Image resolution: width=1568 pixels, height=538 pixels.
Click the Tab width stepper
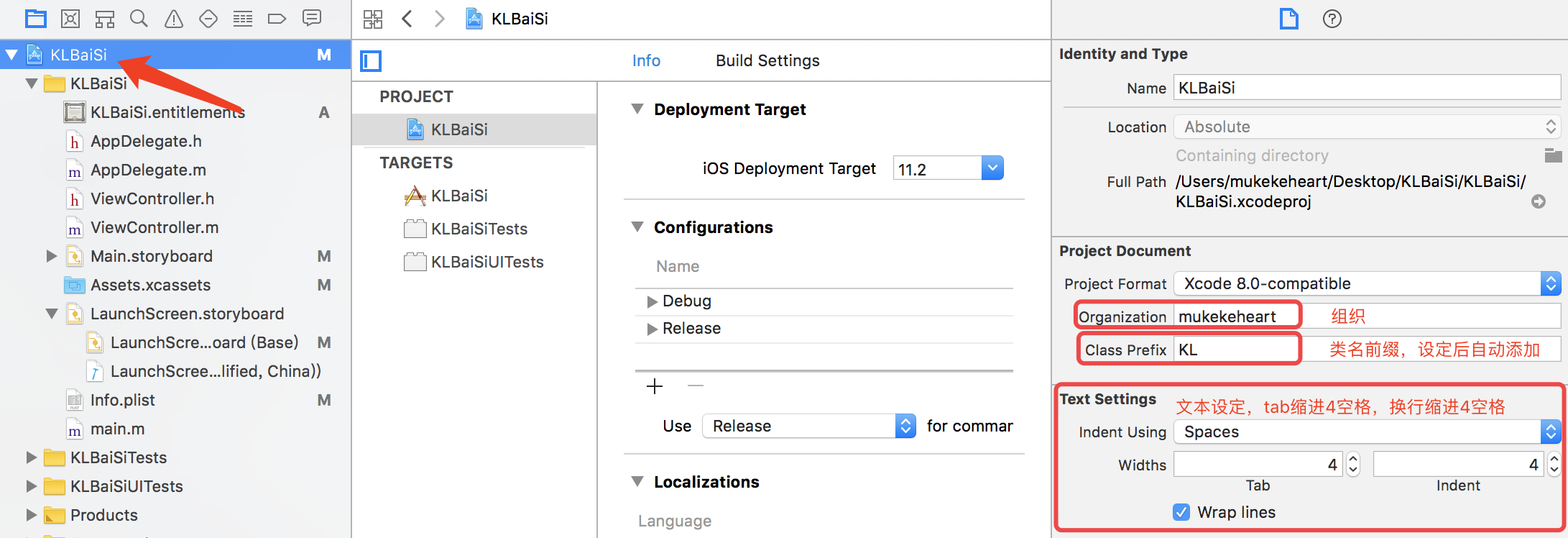pyautogui.click(x=1353, y=465)
